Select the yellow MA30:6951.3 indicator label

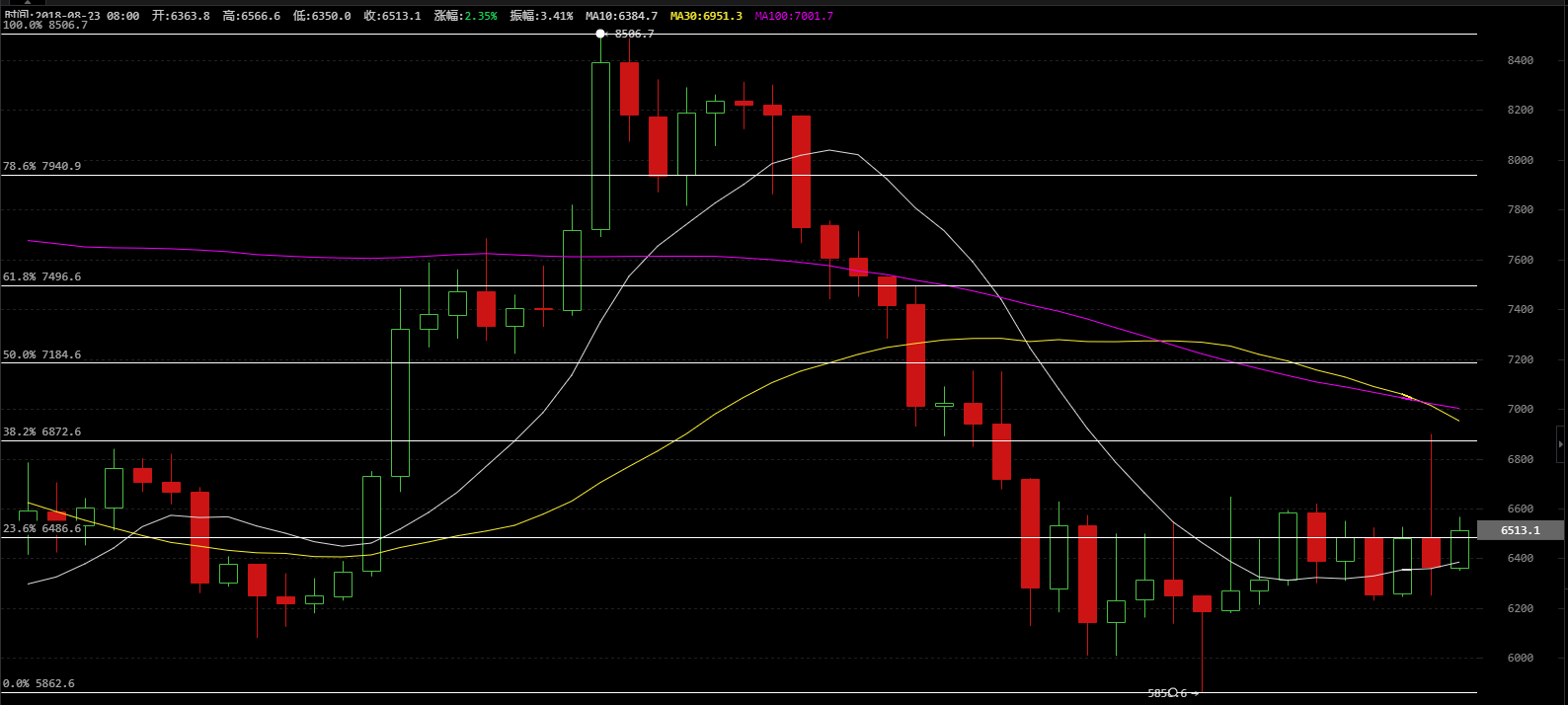(706, 16)
